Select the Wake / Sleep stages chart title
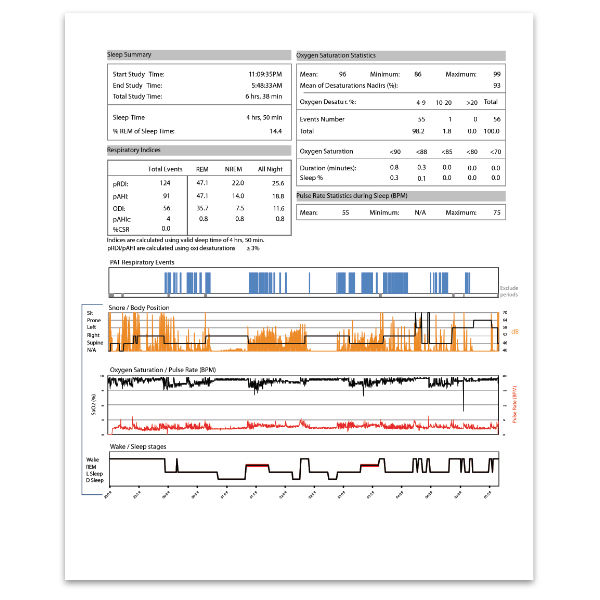 pos(138,447)
